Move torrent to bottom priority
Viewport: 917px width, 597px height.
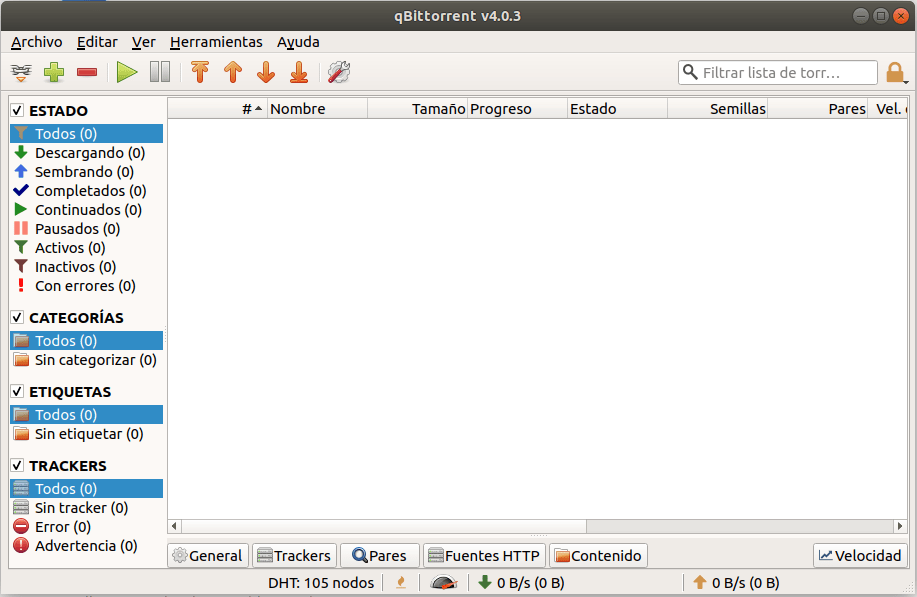coord(298,72)
